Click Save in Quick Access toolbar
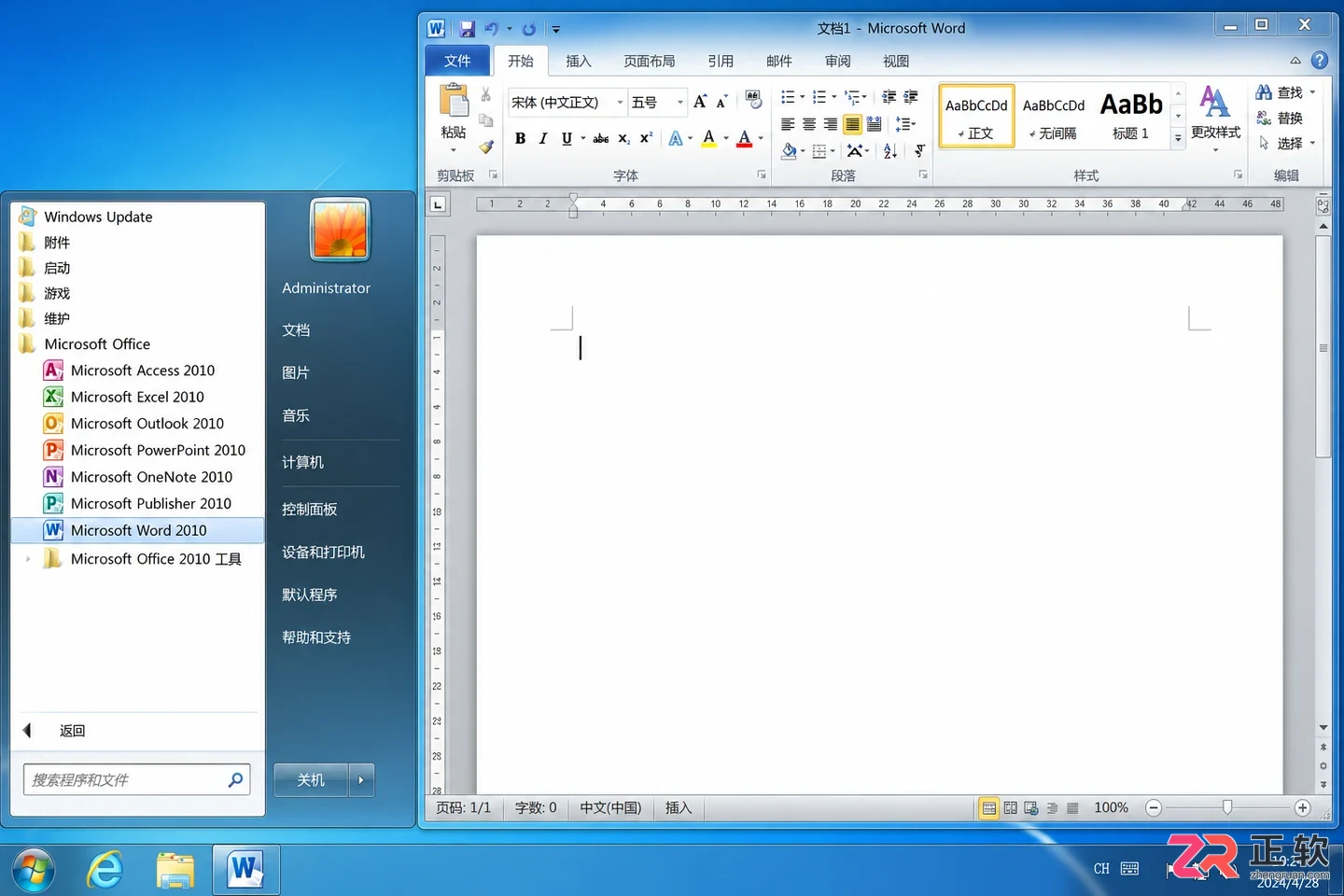 point(468,29)
